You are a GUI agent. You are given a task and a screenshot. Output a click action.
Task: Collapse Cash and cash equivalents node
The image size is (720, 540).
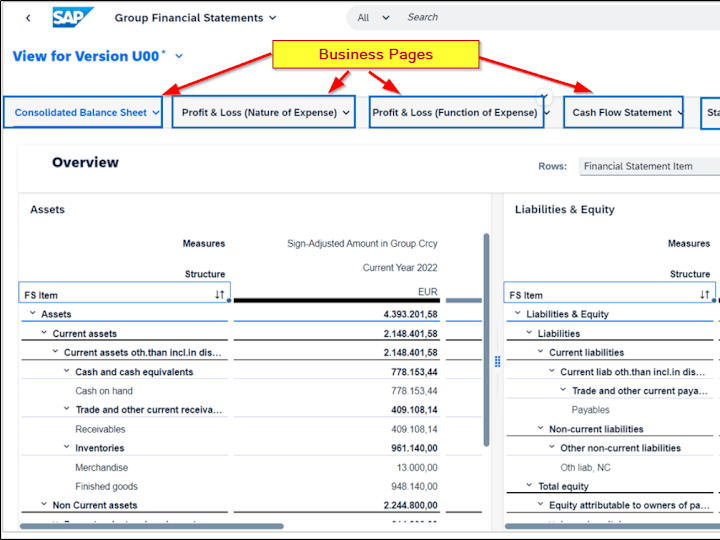[67, 371]
